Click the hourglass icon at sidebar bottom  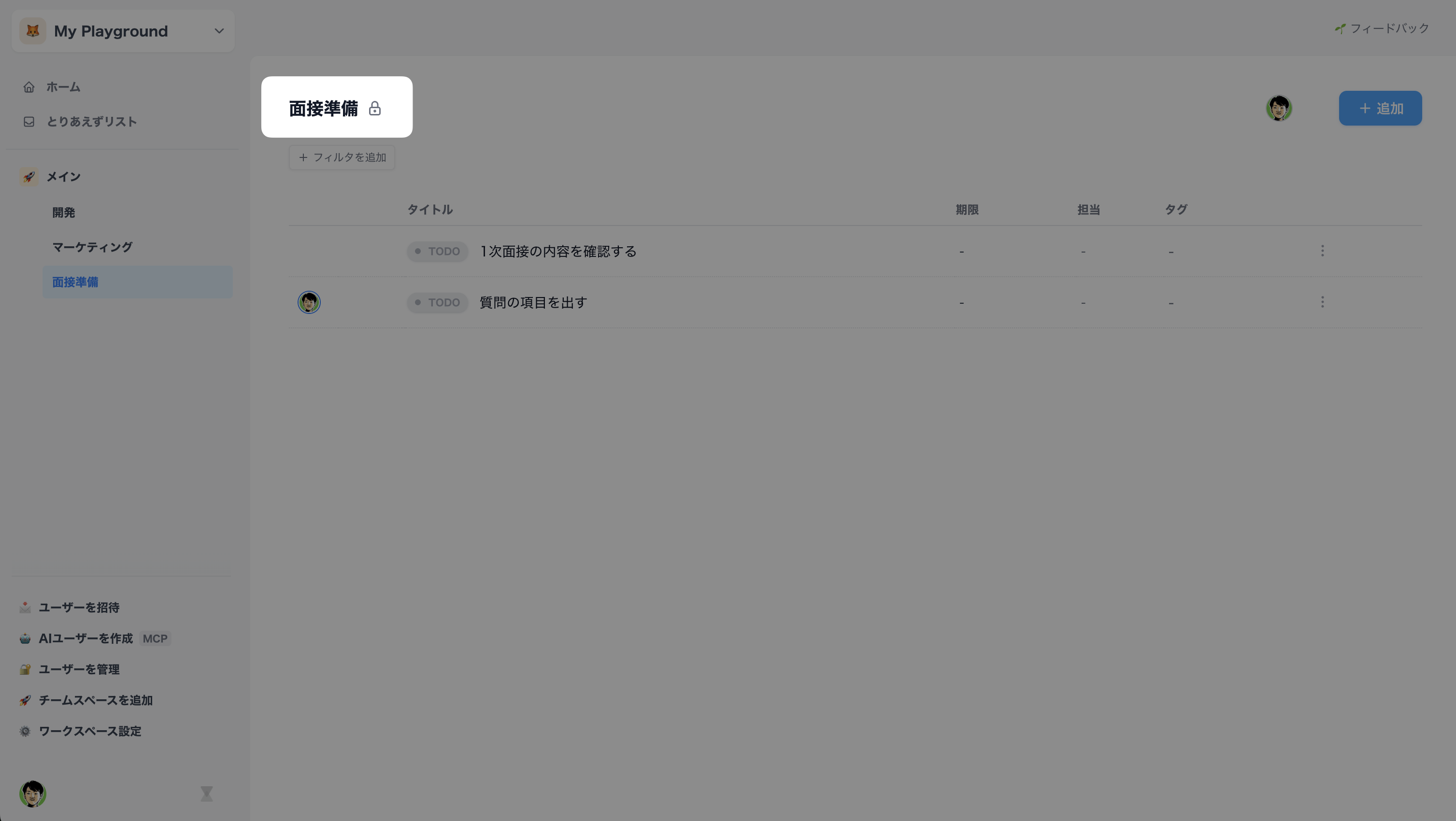[206, 793]
